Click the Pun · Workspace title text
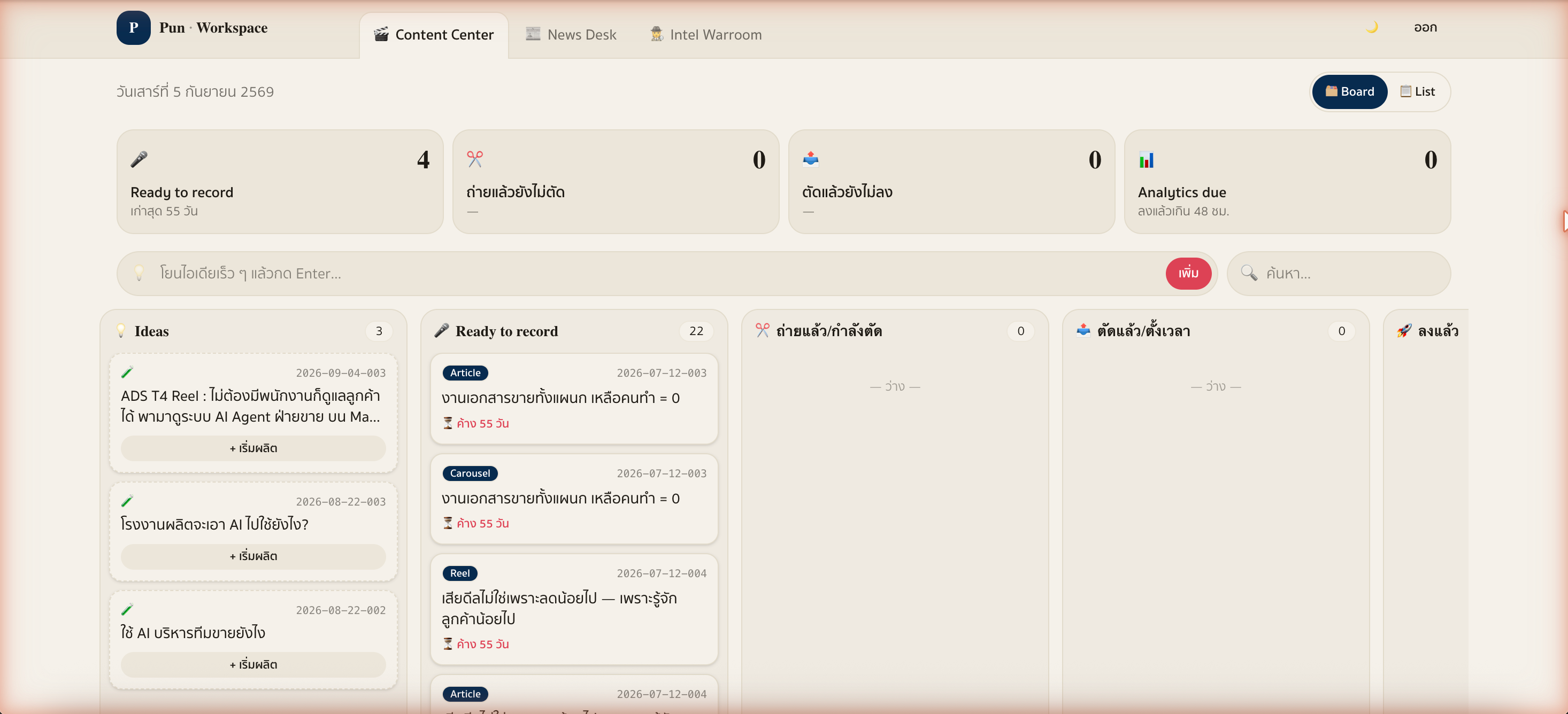1568x714 pixels. (213, 28)
